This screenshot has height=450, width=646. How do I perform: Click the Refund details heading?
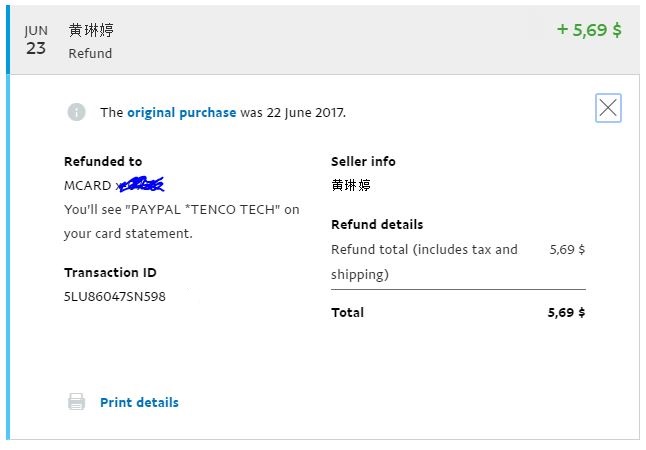coord(377,224)
